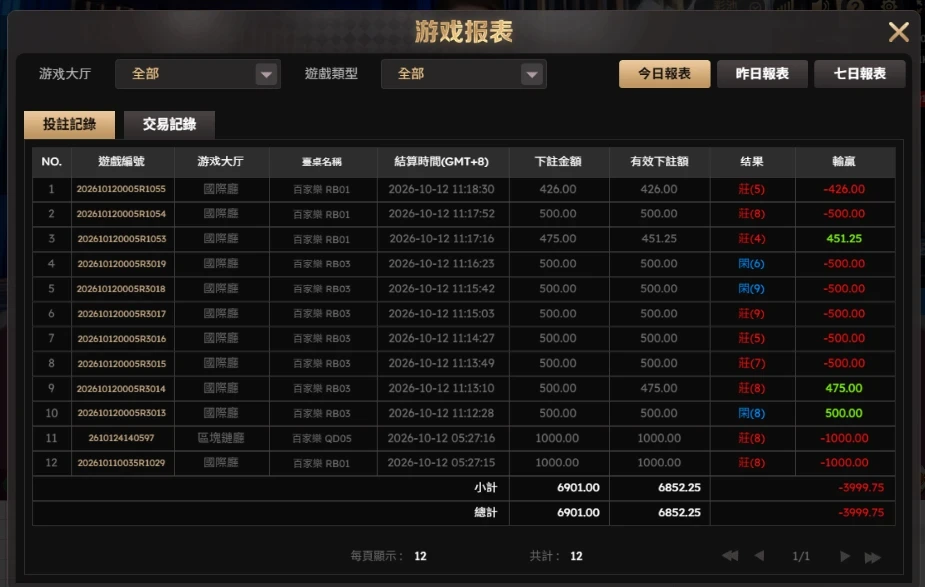Click settlement time 2026-10-12 11:18:30
The height and width of the screenshot is (587, 925).
point(441,189)
